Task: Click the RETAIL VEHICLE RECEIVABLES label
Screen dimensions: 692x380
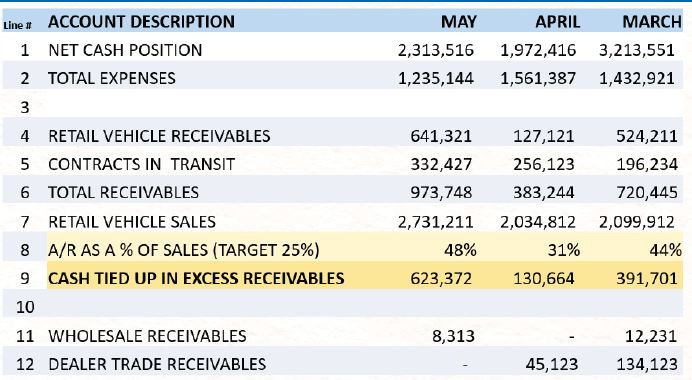Action: tap(159, 136)
